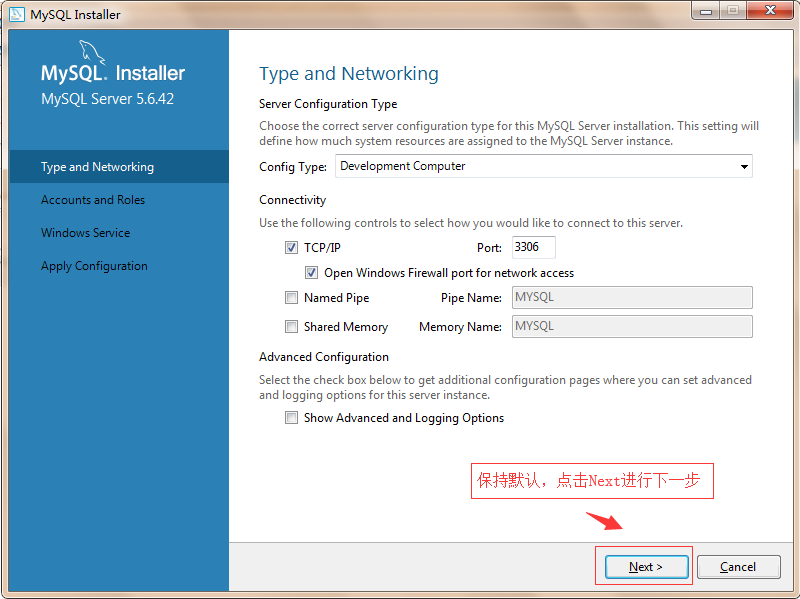The height and width of the screenshot is (599, 800).
Task: Click the MySQL dolphin logo in sidebar
Action: [92, 53]
